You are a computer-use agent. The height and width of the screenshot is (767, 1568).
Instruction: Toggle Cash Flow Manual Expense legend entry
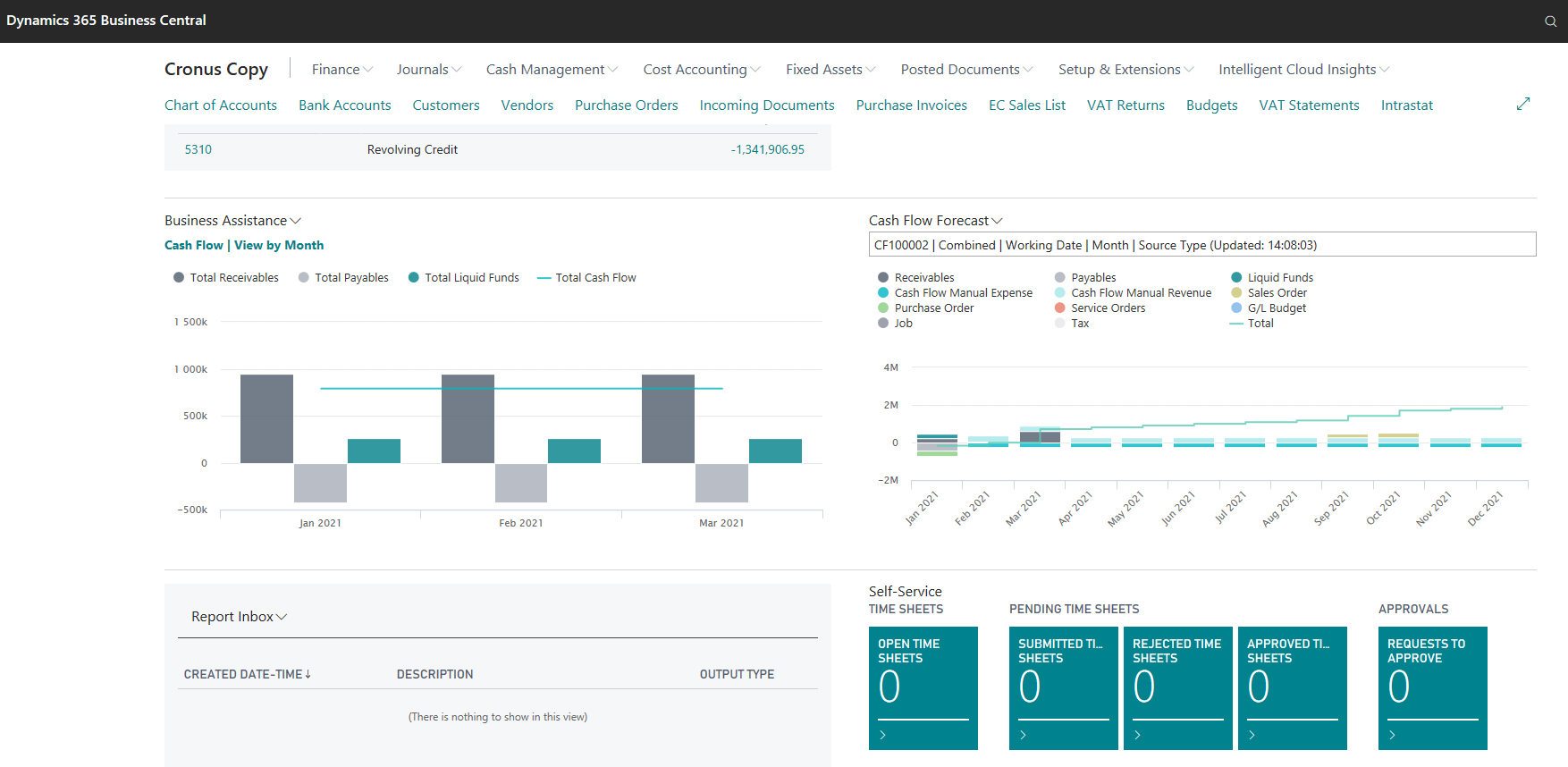point(955,293)
